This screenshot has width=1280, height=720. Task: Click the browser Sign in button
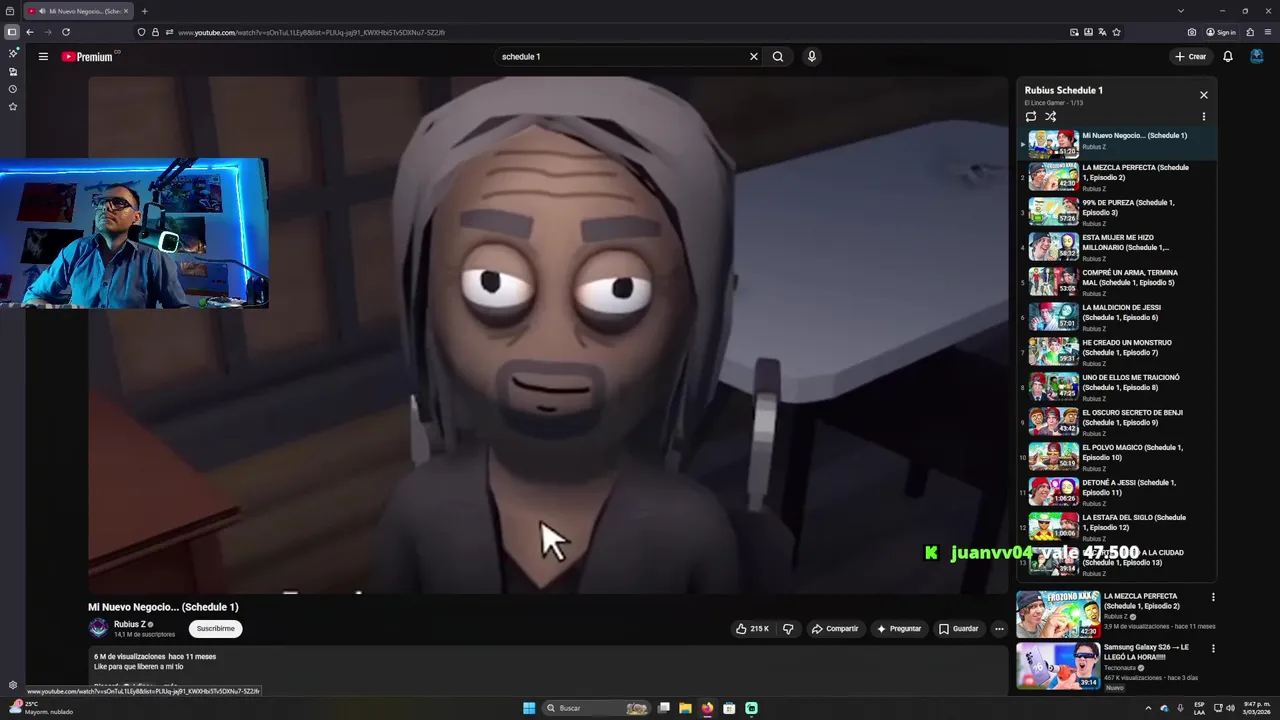(1221, 32)
